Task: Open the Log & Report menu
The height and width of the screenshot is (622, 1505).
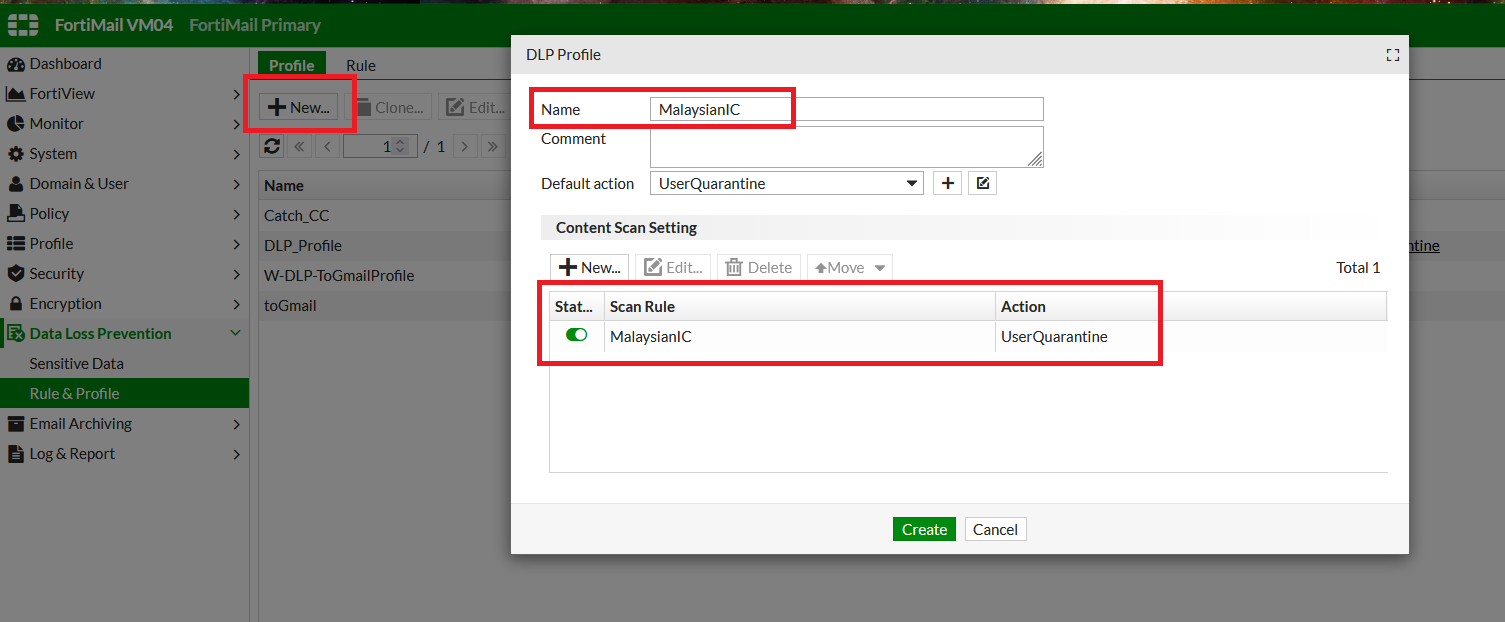Action: tap(124, 454)
